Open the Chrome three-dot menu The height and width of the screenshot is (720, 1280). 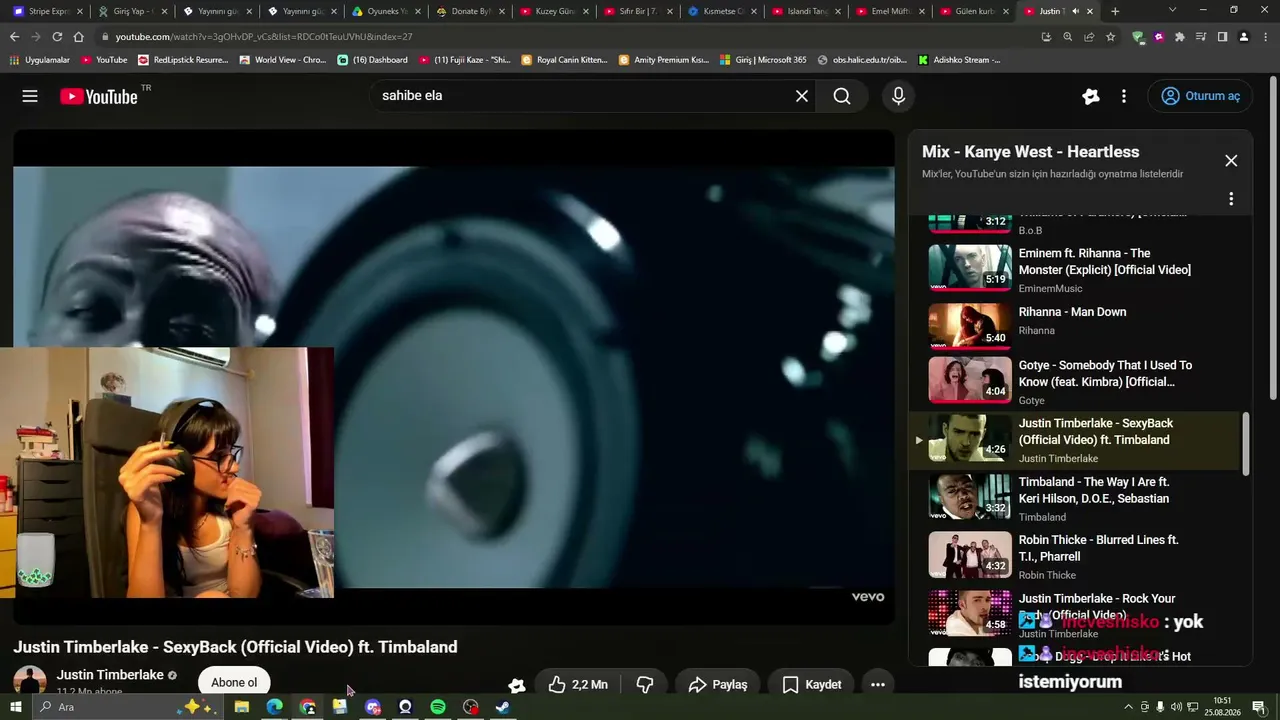[x=1264, y=37]
